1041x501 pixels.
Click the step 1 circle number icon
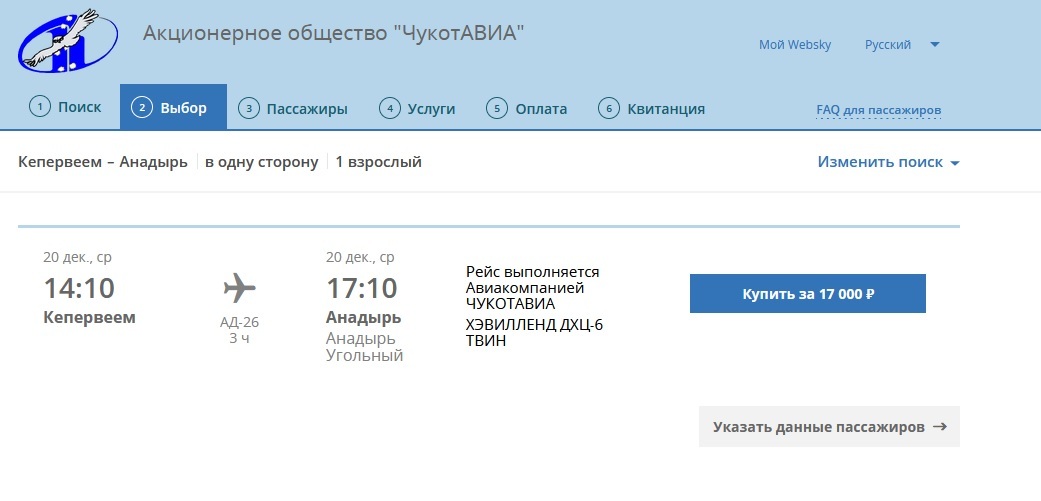click(x=40, y=107)
